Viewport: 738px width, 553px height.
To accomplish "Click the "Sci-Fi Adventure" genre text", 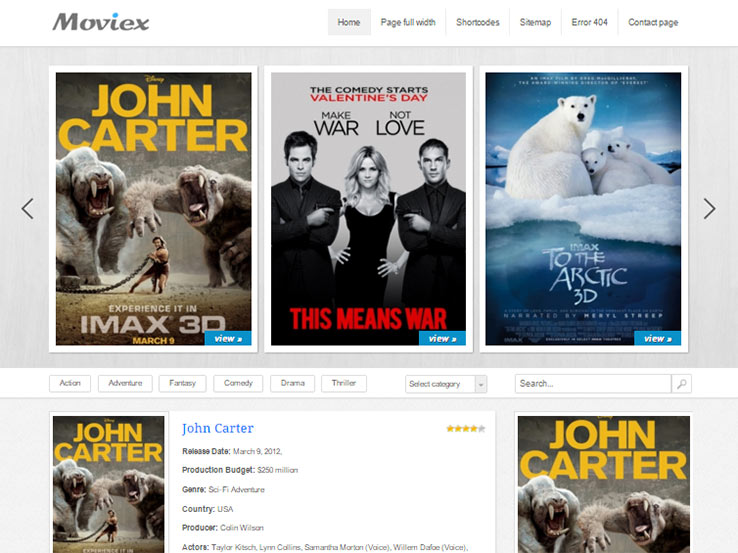I will click(x=236, y=489).
